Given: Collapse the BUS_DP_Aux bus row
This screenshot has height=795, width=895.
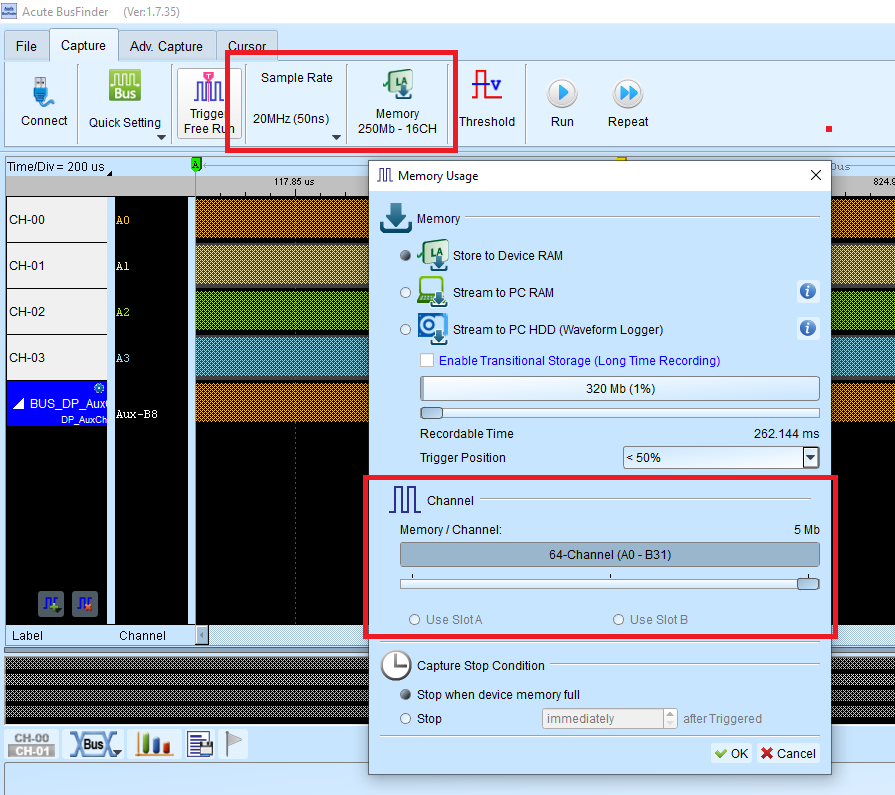Looking at the screenshot, I should tap(19, 403).
